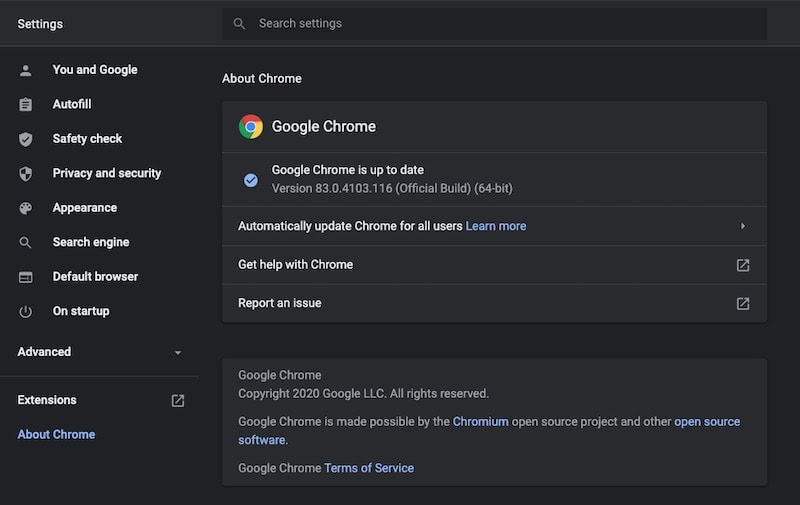
Task: Click the Appearance palette icon
Action: pyautogui.click(x=26, y=208)
